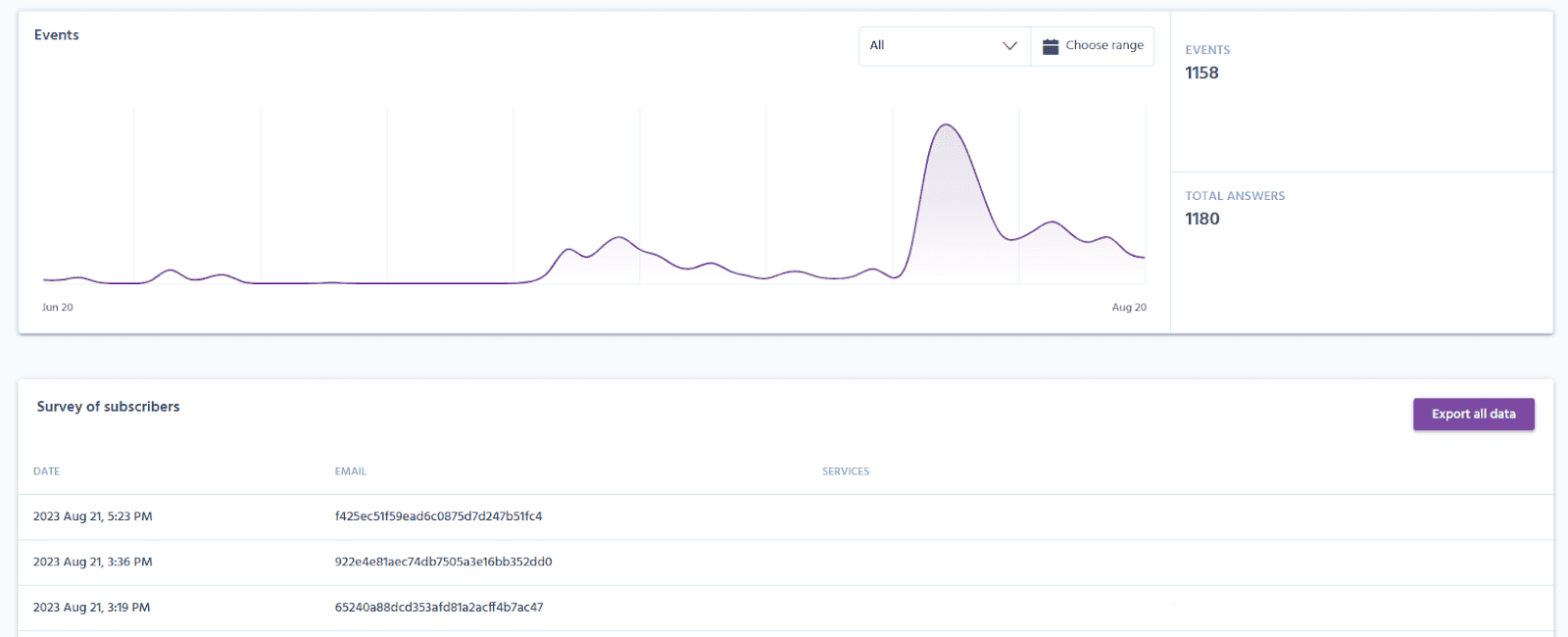Click the highest peak of the events chart
The width and height of the screenshot is (1568, 637).
click(x=946, y=125)
